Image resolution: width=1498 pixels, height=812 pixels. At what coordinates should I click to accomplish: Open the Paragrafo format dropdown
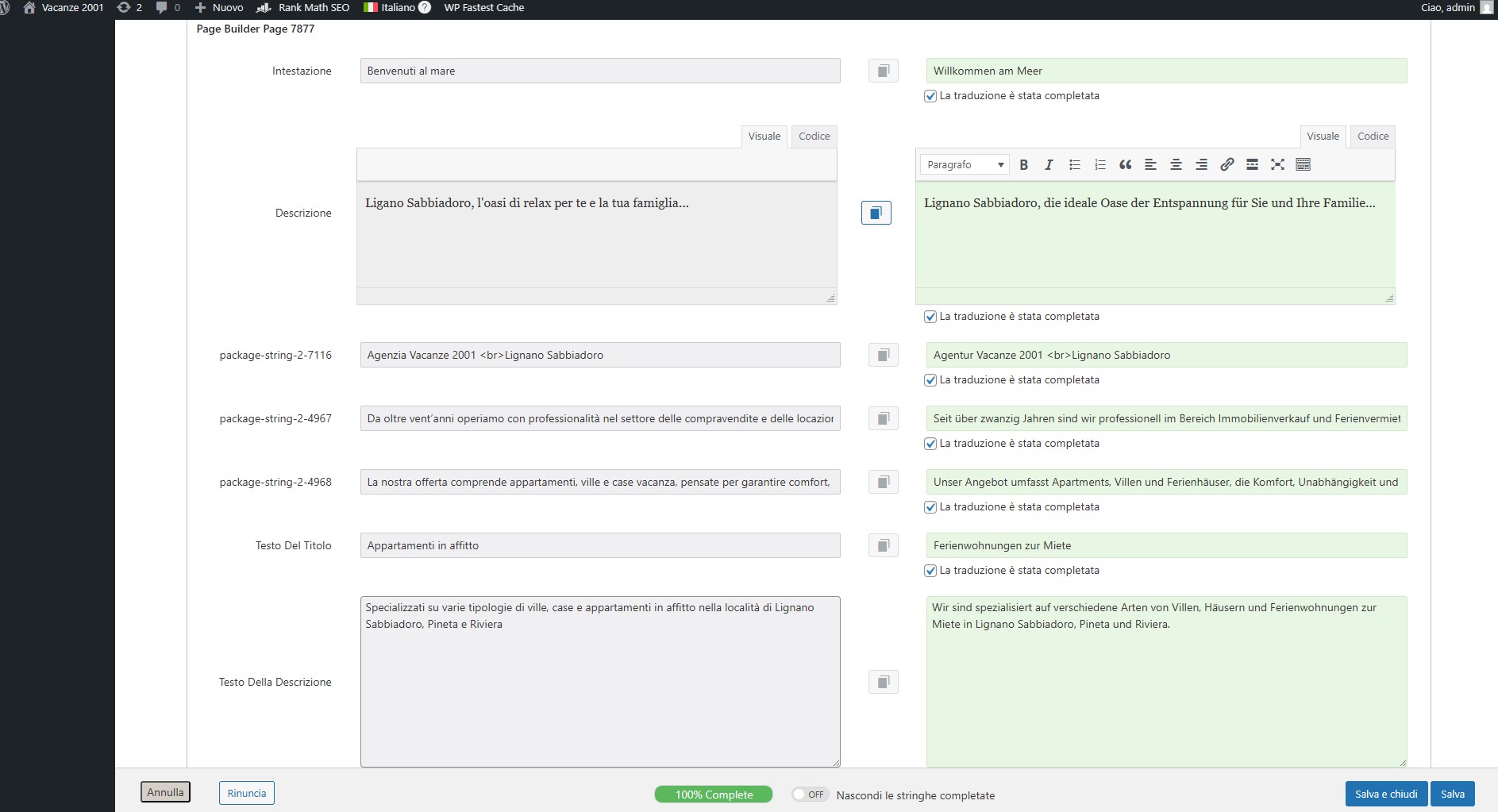(964, 164)
